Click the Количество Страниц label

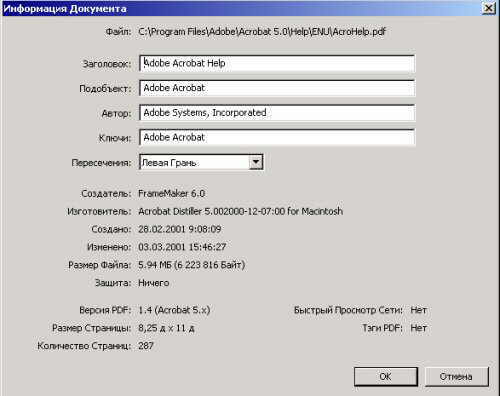tap(84, 346)
